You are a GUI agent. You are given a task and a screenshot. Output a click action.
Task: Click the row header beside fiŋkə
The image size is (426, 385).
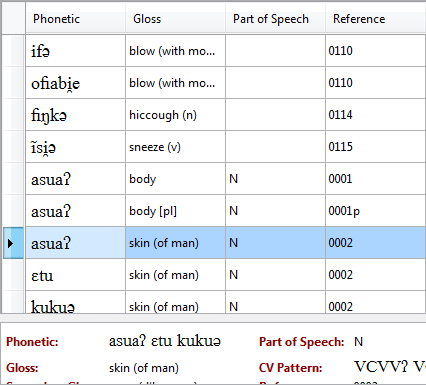tap(13, 115)
